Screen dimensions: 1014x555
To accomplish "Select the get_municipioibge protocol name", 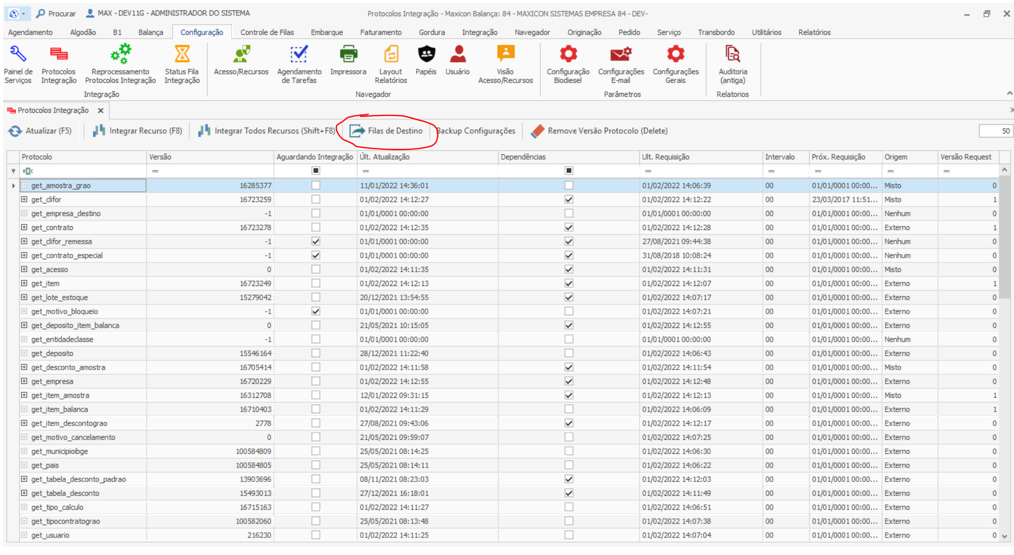I will pos(59,452).
